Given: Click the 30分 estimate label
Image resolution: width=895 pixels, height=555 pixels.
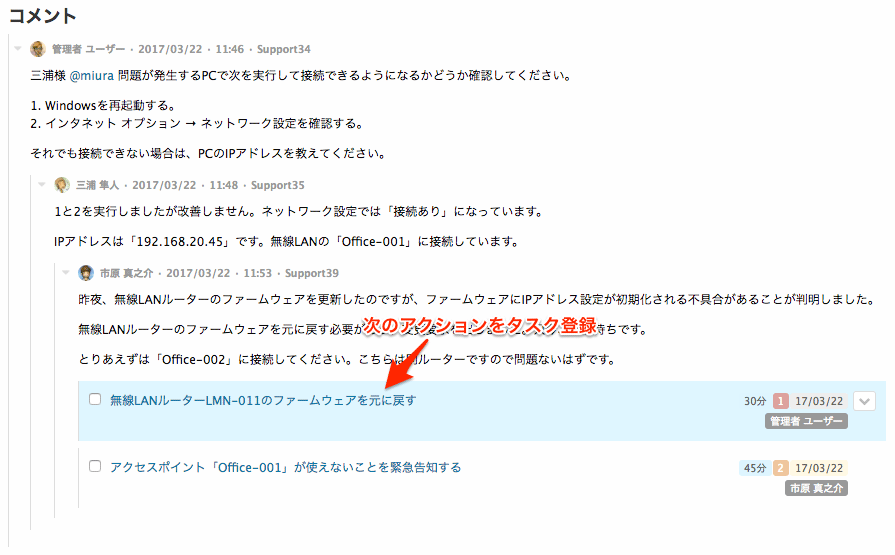Looking at the screenshot, I should (x=755, y=401).
